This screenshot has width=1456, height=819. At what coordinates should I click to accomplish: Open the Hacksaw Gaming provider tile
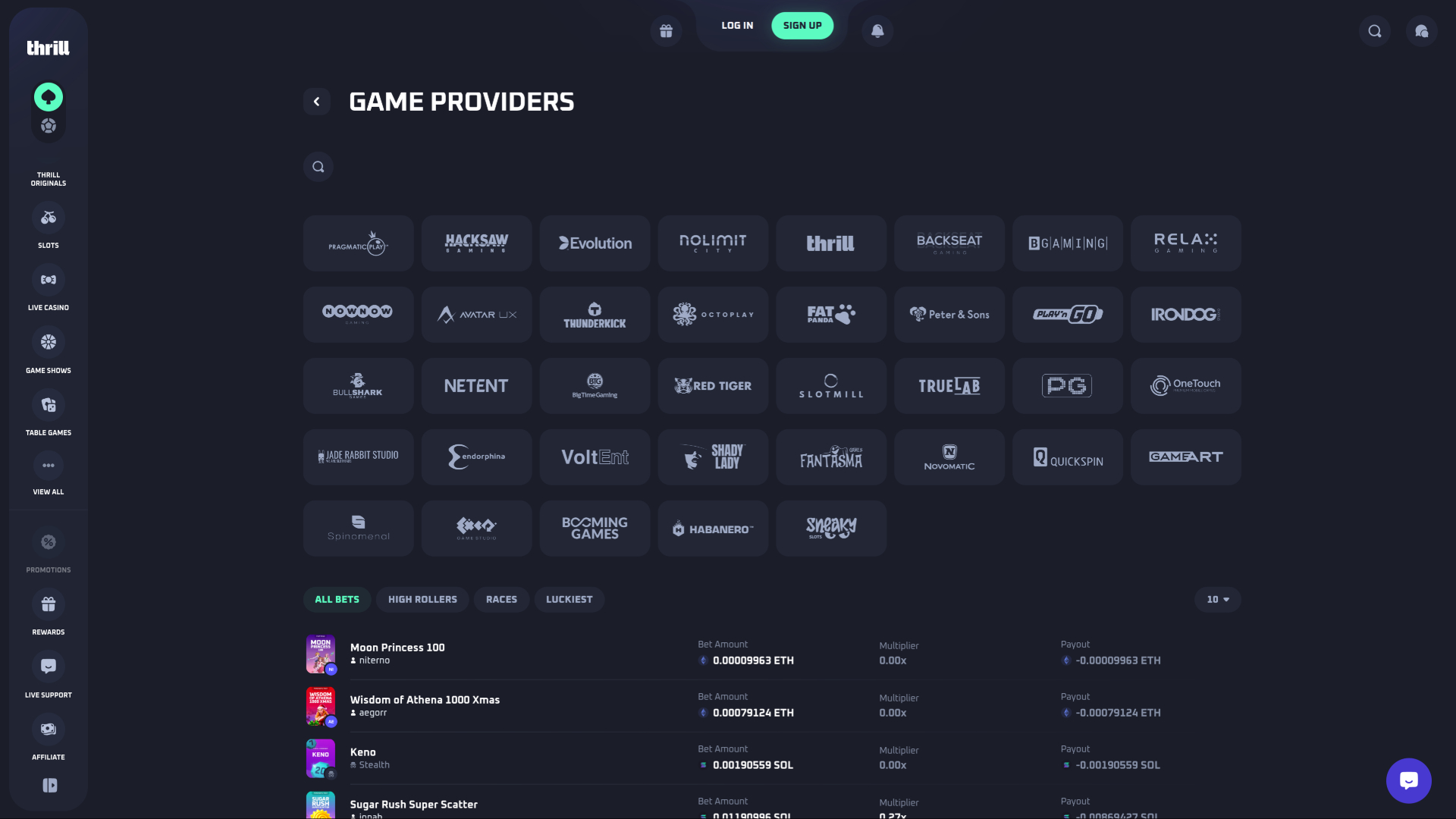tap(476, 243)
